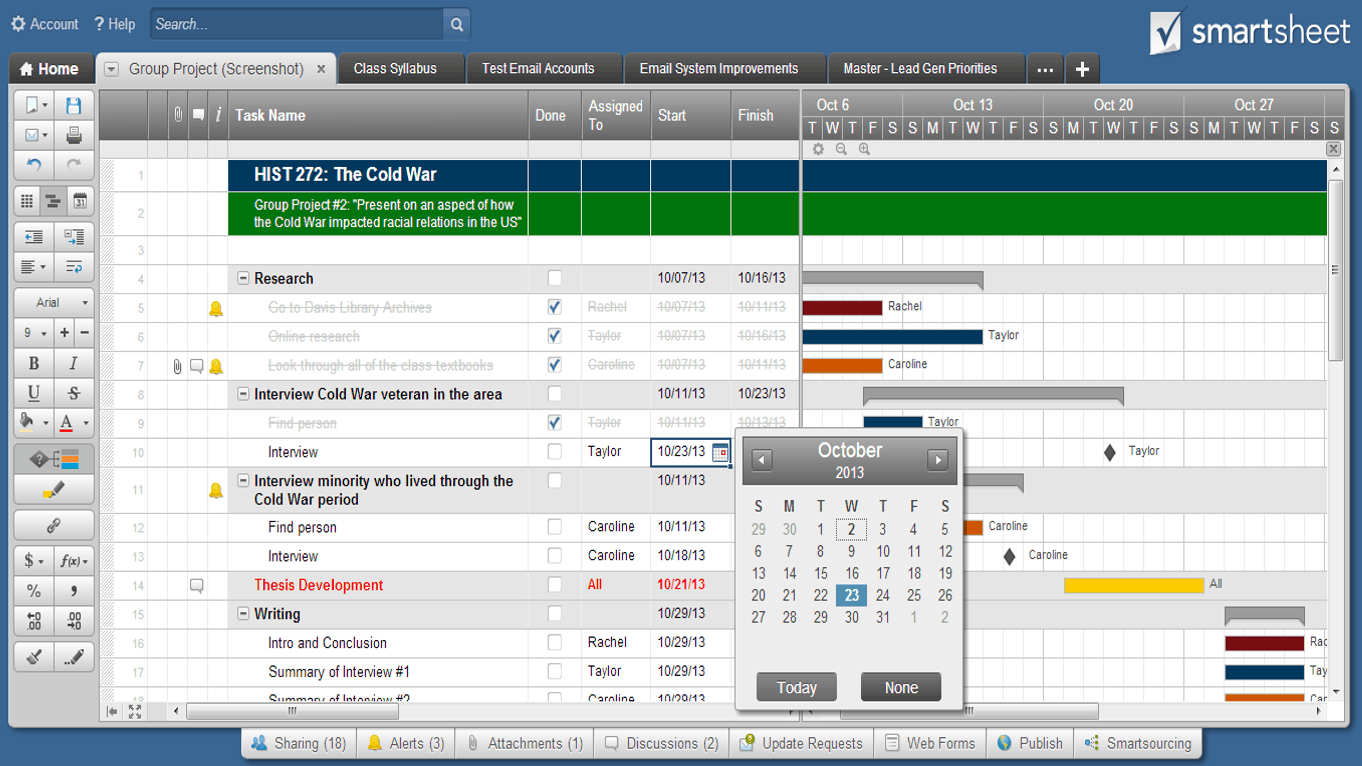Image resolution: width=1362 pixels, height=766 pixels.
Task: Click the Outdent icon
Action: tap(34, 237)
